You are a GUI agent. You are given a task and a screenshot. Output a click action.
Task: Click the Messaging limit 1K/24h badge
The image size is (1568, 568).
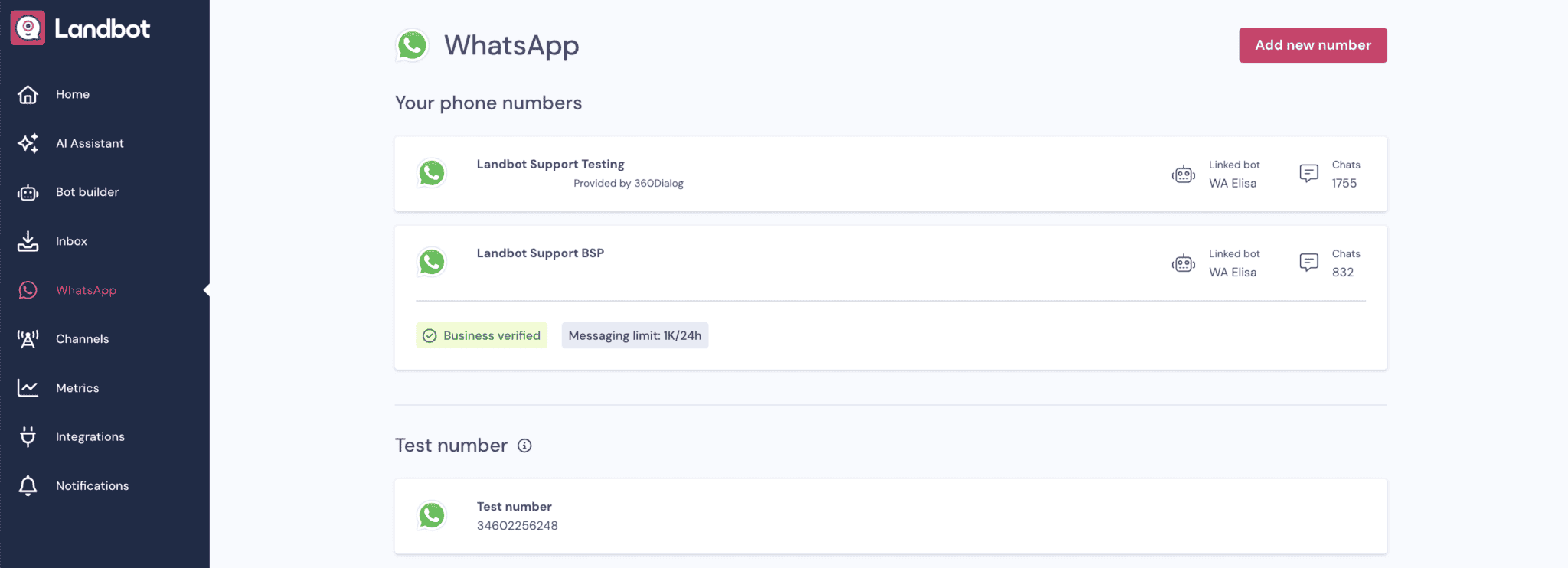[x=635, y=335]
